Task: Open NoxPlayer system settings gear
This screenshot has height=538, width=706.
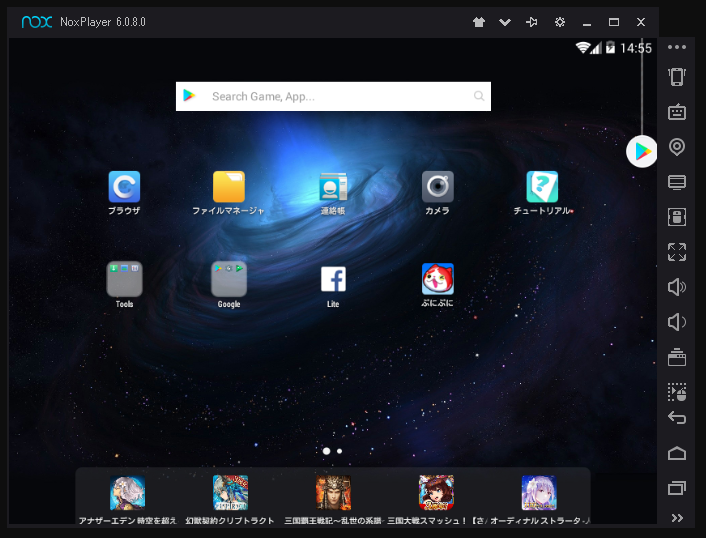Action: (x=560, y=22)
